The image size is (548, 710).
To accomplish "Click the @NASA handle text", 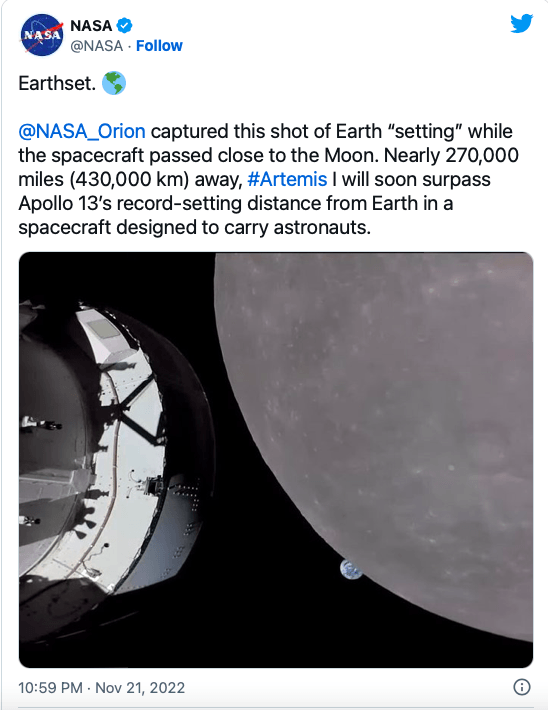I will [x=96, y=46].
